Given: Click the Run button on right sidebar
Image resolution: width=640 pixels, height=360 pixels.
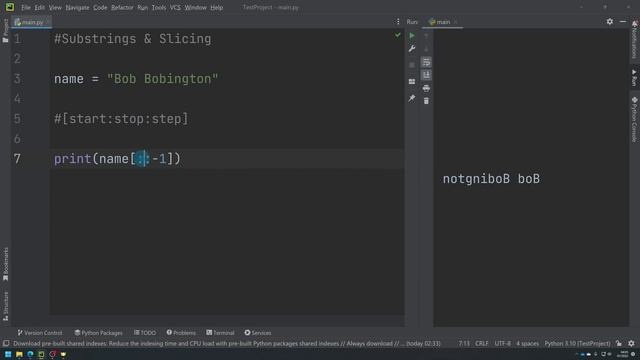Looking at the screenshot, I should point(634,78).
